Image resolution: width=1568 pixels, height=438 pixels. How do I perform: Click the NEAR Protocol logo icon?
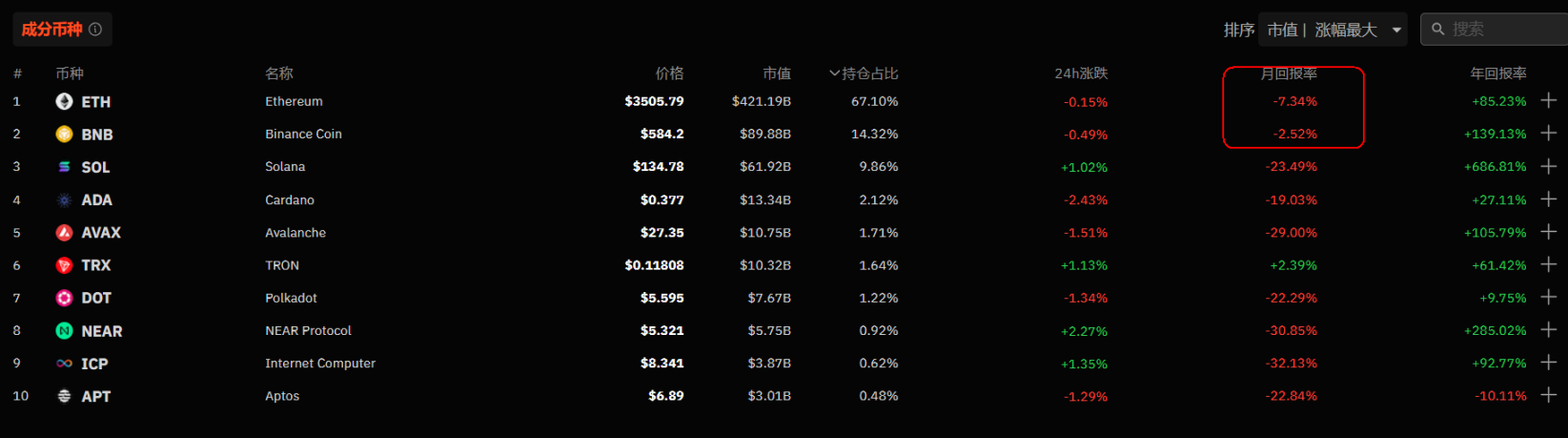click(x=64, y=331)
